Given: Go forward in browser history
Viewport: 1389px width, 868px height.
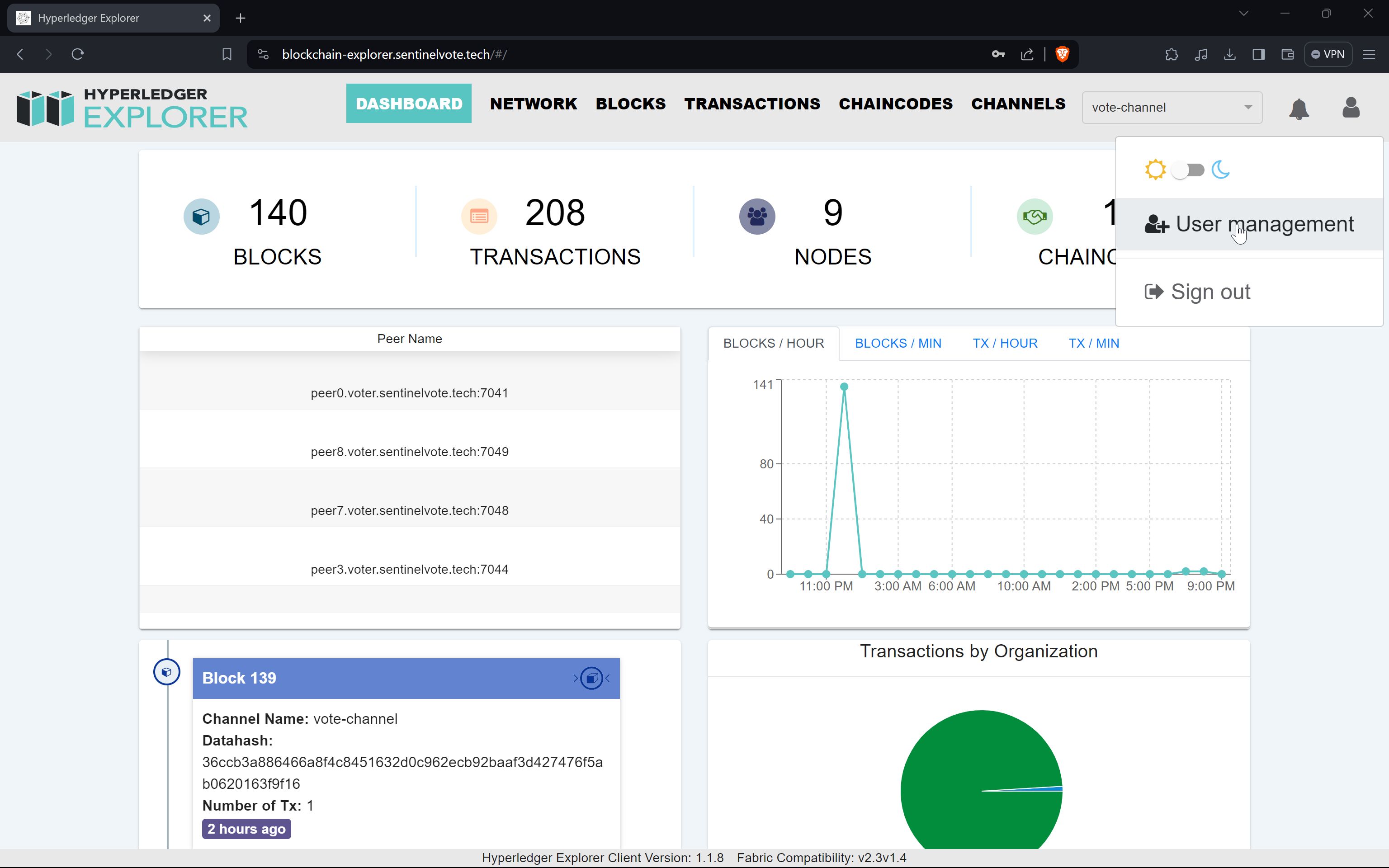Looking at the screenshot, I should [x=49, y=55].
